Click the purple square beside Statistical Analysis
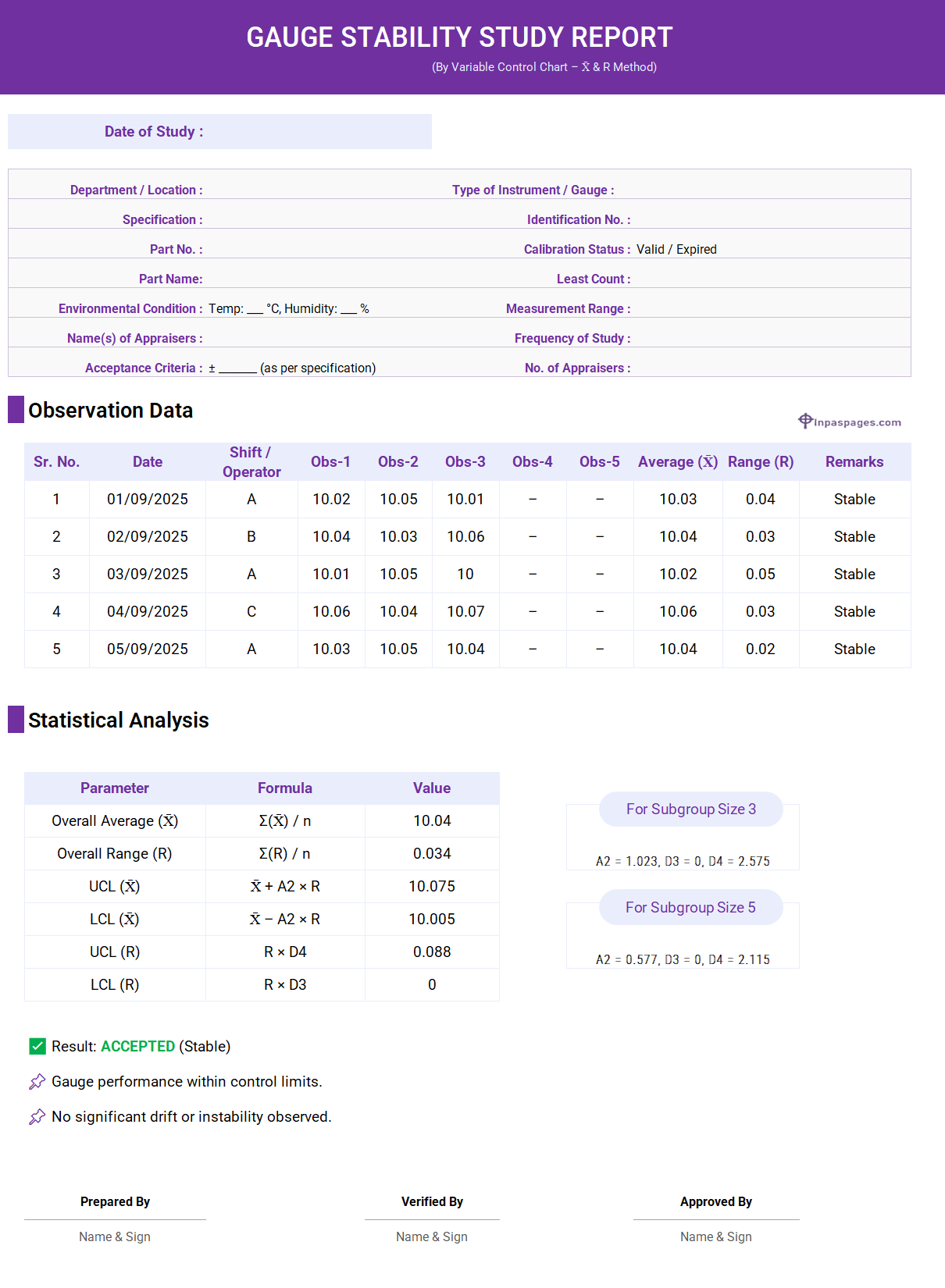 tap(16, 720)
